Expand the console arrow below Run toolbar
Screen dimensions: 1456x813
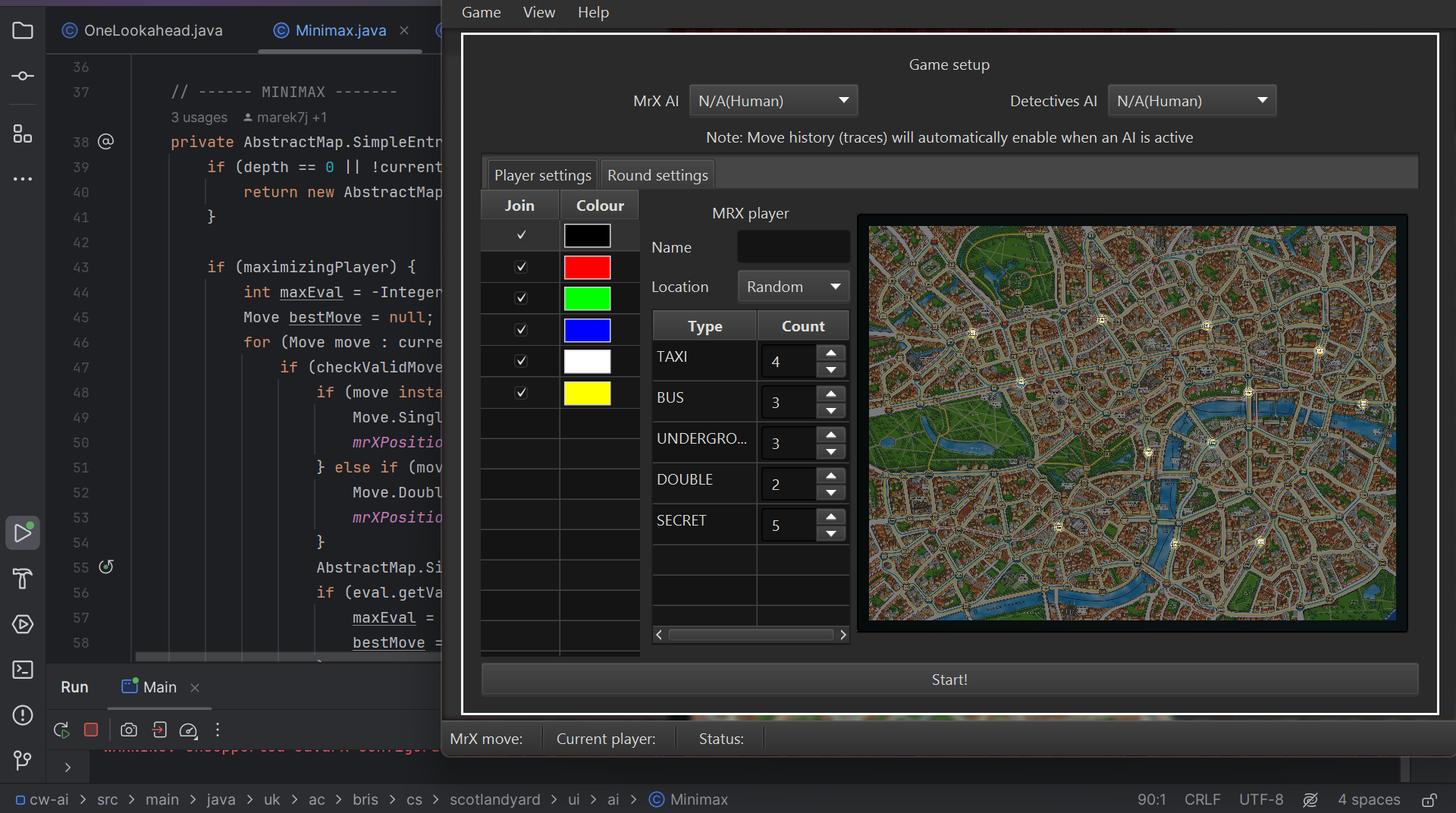point(68,767)
